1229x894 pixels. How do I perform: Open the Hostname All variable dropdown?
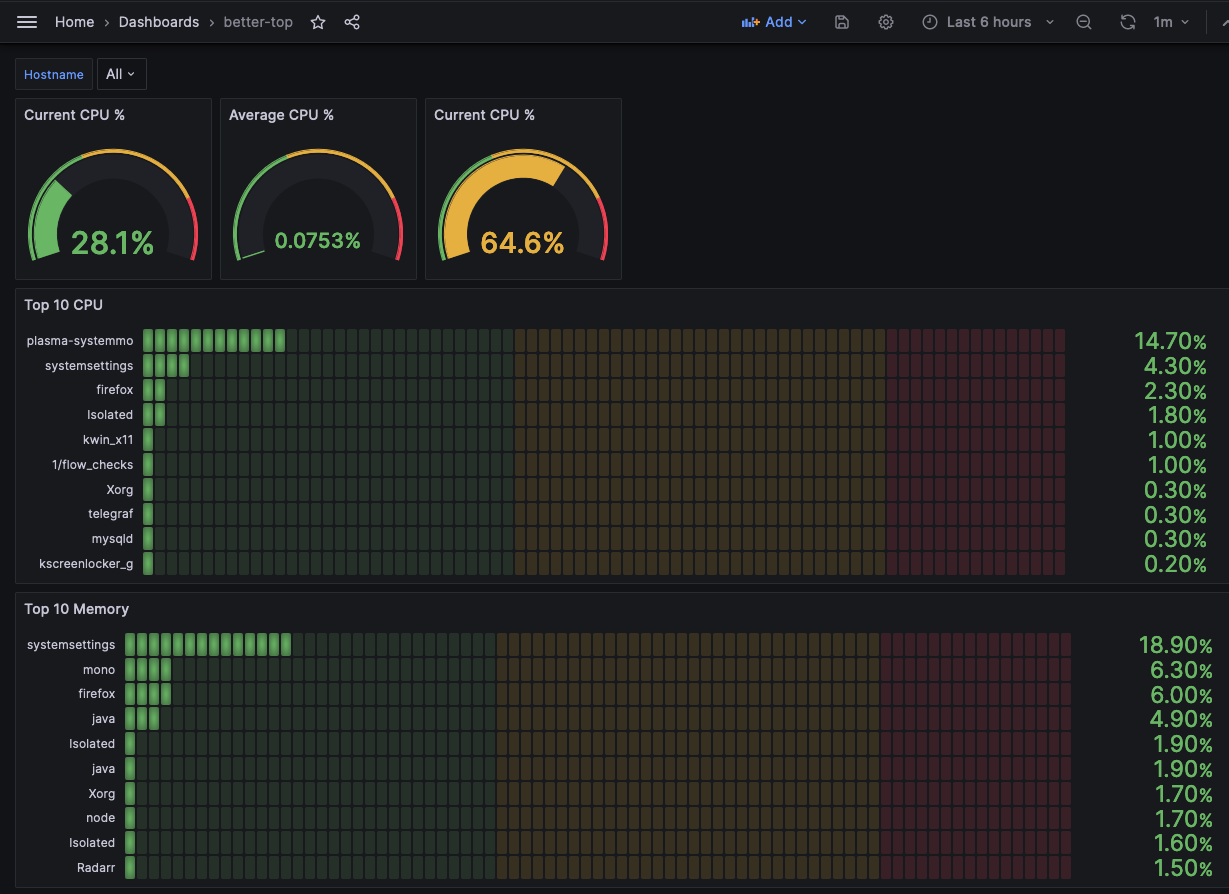pyautogui.click(x=121, y=74)
